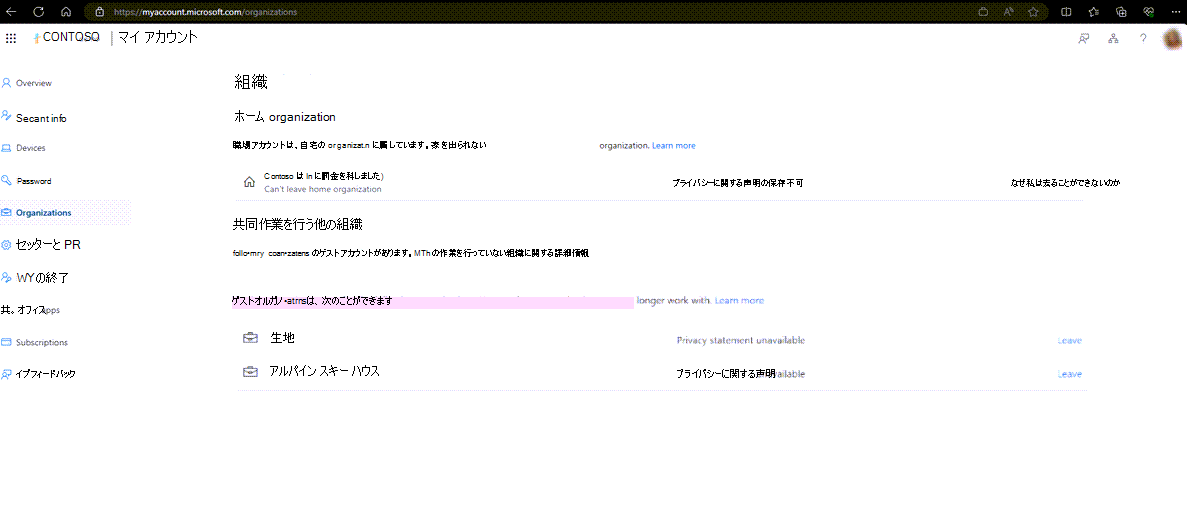
Task: Click the ホーム organization heading
Action: (285, 117)
